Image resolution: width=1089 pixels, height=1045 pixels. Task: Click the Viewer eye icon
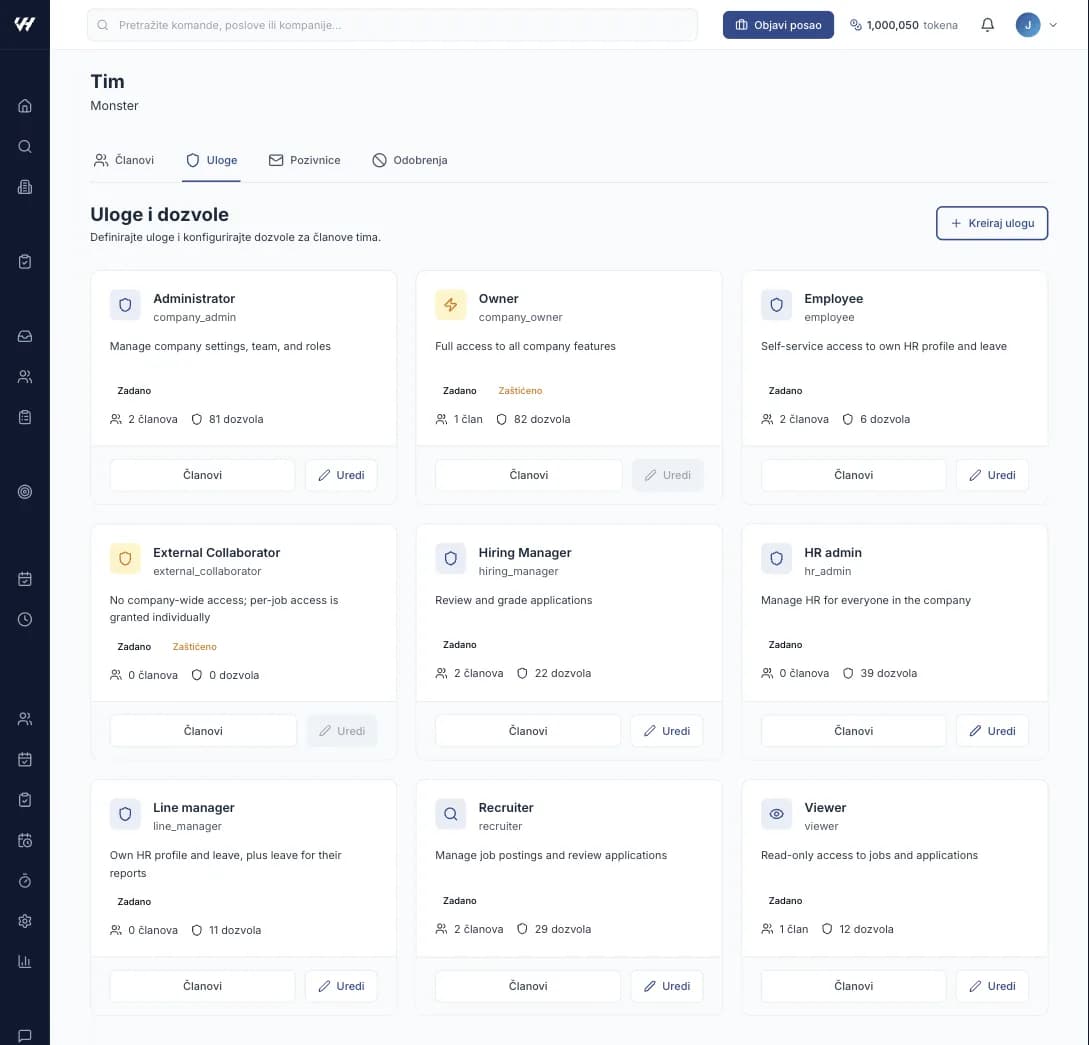776,814
